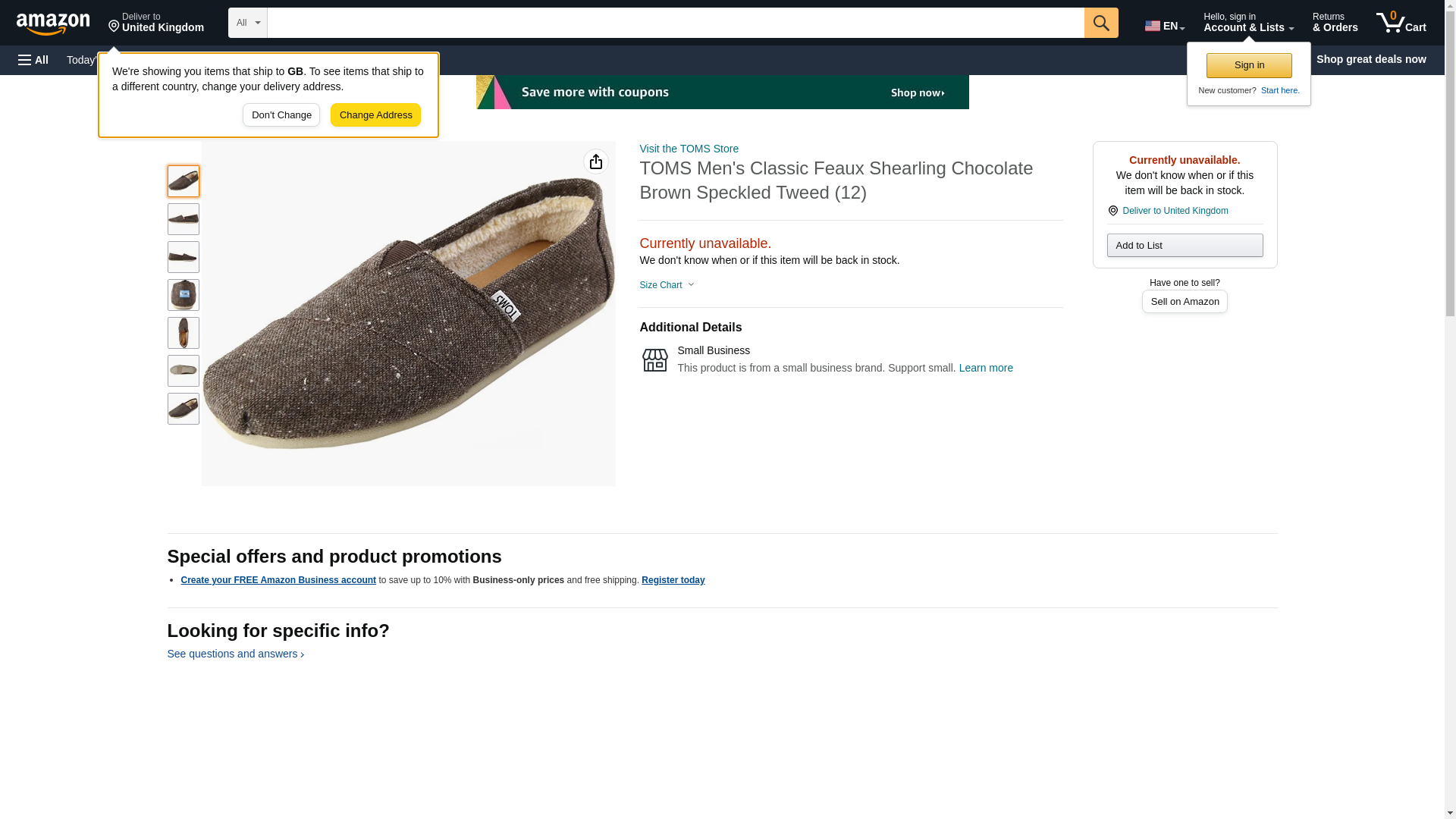1456x819 pixels.
Task: Open the Account & Lists menu
Action: [1248, 23]
